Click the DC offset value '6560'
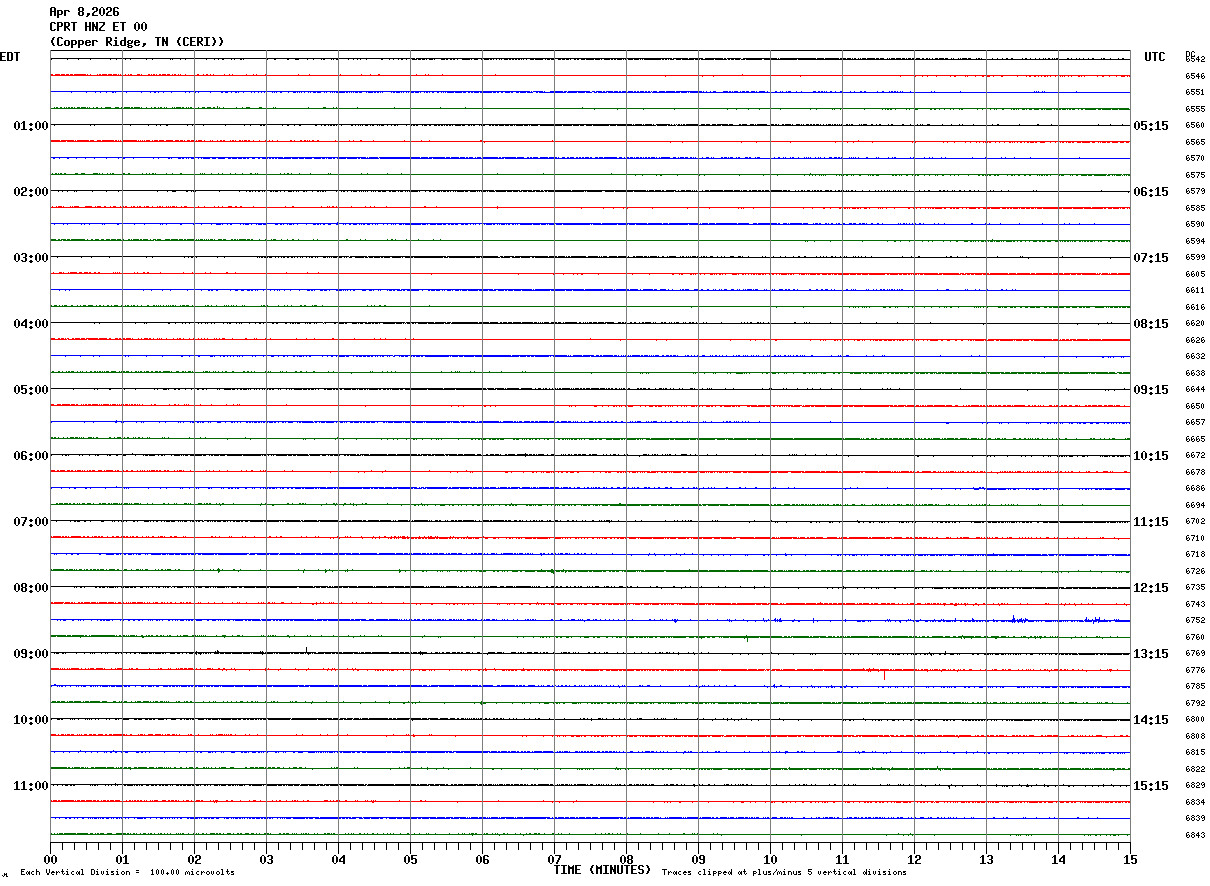The width and height of the screenshot is (1210, 886). tap(1195, 126)
